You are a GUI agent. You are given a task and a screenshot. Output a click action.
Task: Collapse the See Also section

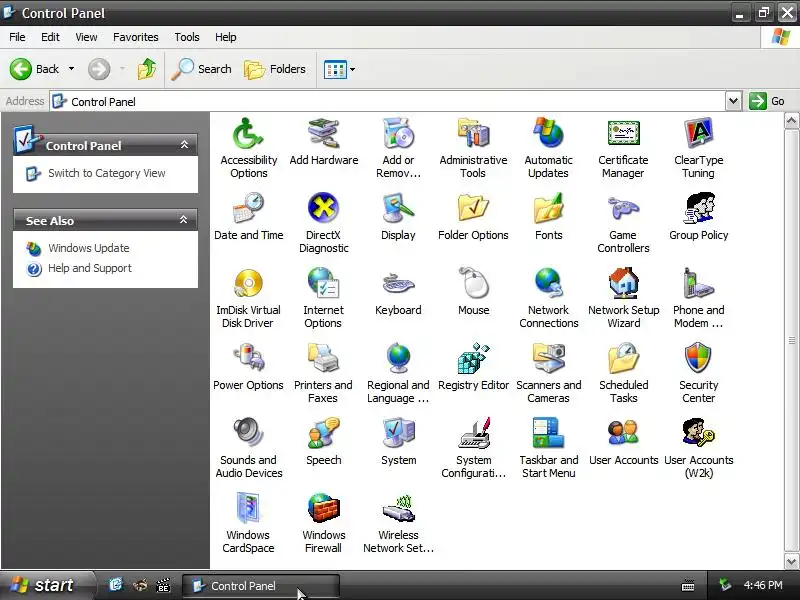point(184,220)
